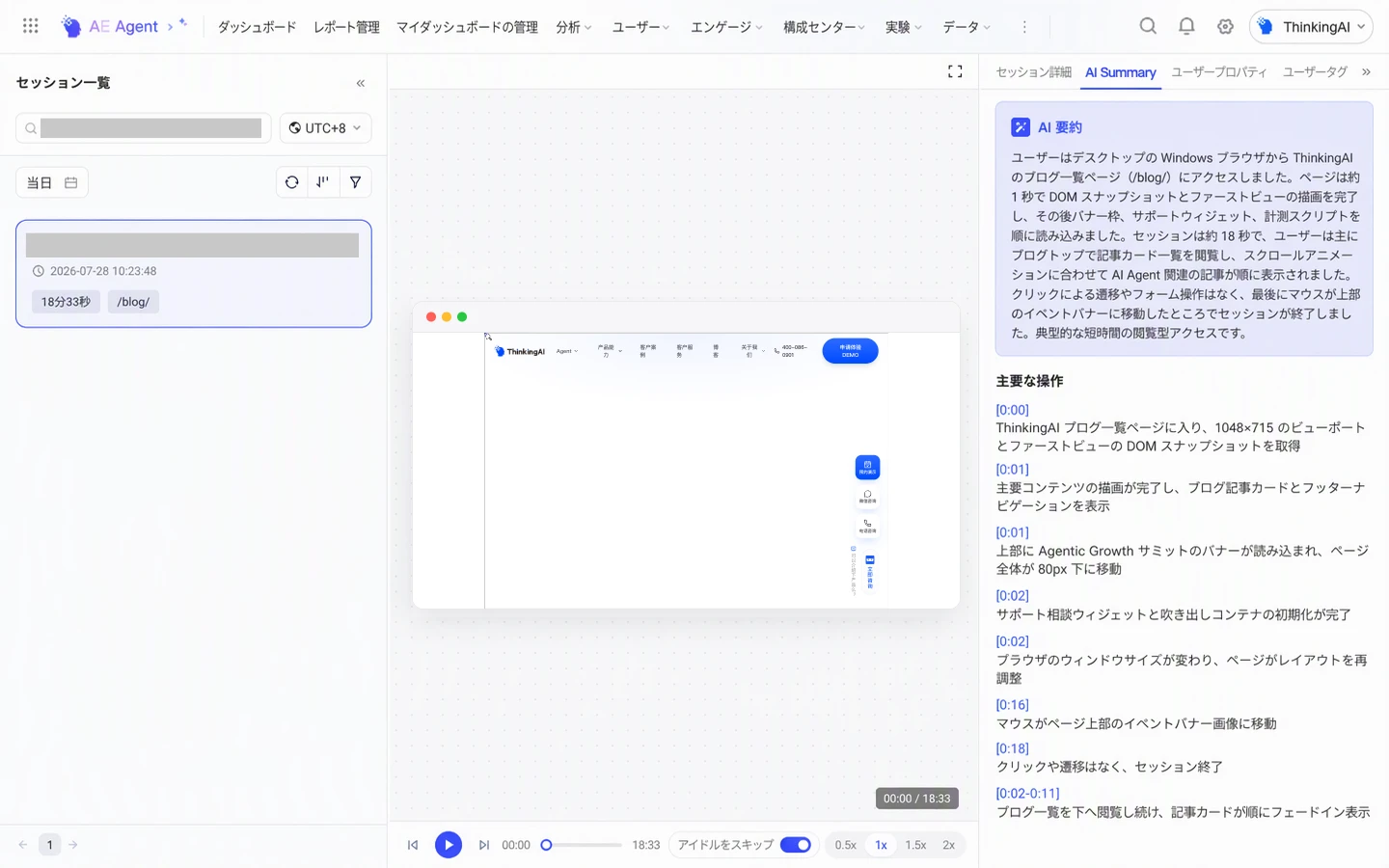The image size is (1389, 868).
Task: Switch to the セッション詳細 tab
Action: pos(1033,72)
